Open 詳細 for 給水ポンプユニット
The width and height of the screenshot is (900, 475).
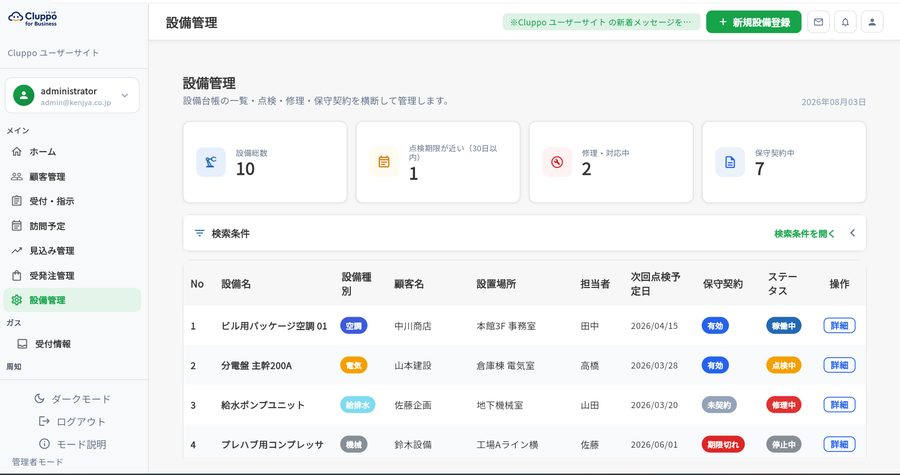[839, 404]
